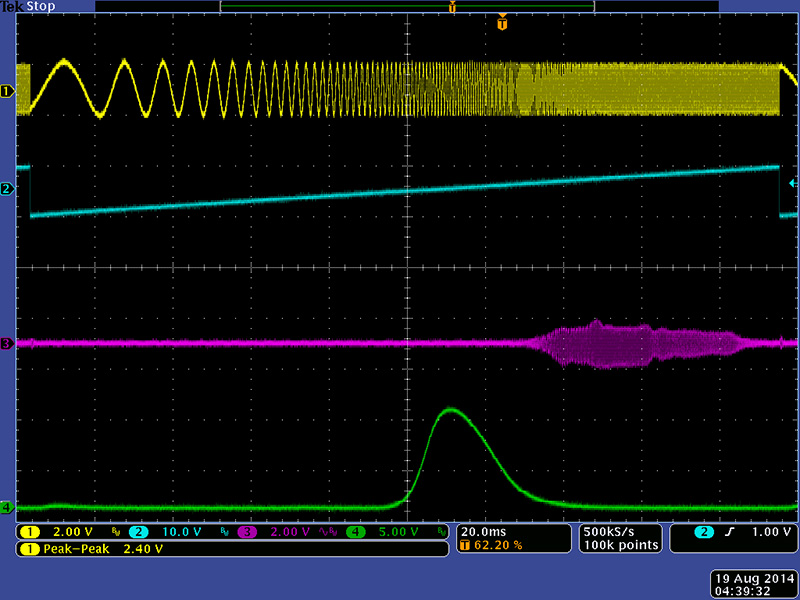The width and height of the screenshot is (800, 600).
Task: Click the 62.20 % trigger position readout
Action: click(x=490, y=545)
